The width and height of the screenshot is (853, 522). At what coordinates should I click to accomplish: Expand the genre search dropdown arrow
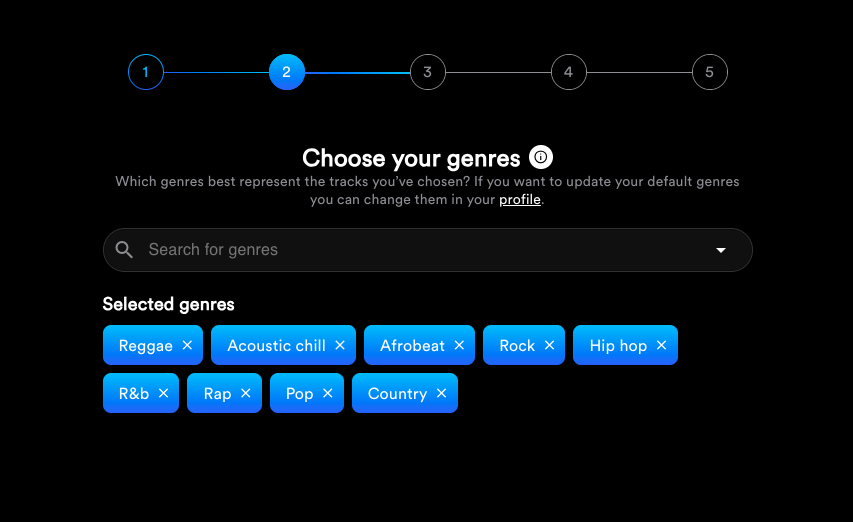[x=721, y=250]
